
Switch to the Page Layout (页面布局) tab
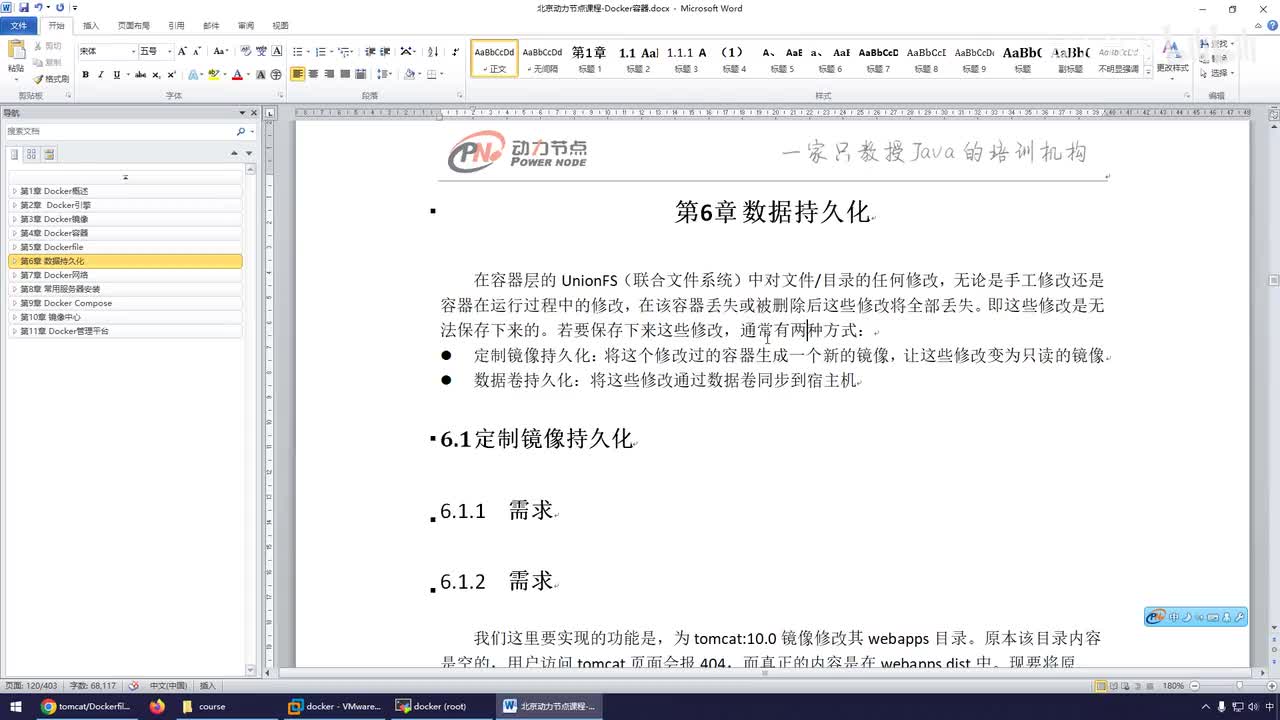[134, 26]
